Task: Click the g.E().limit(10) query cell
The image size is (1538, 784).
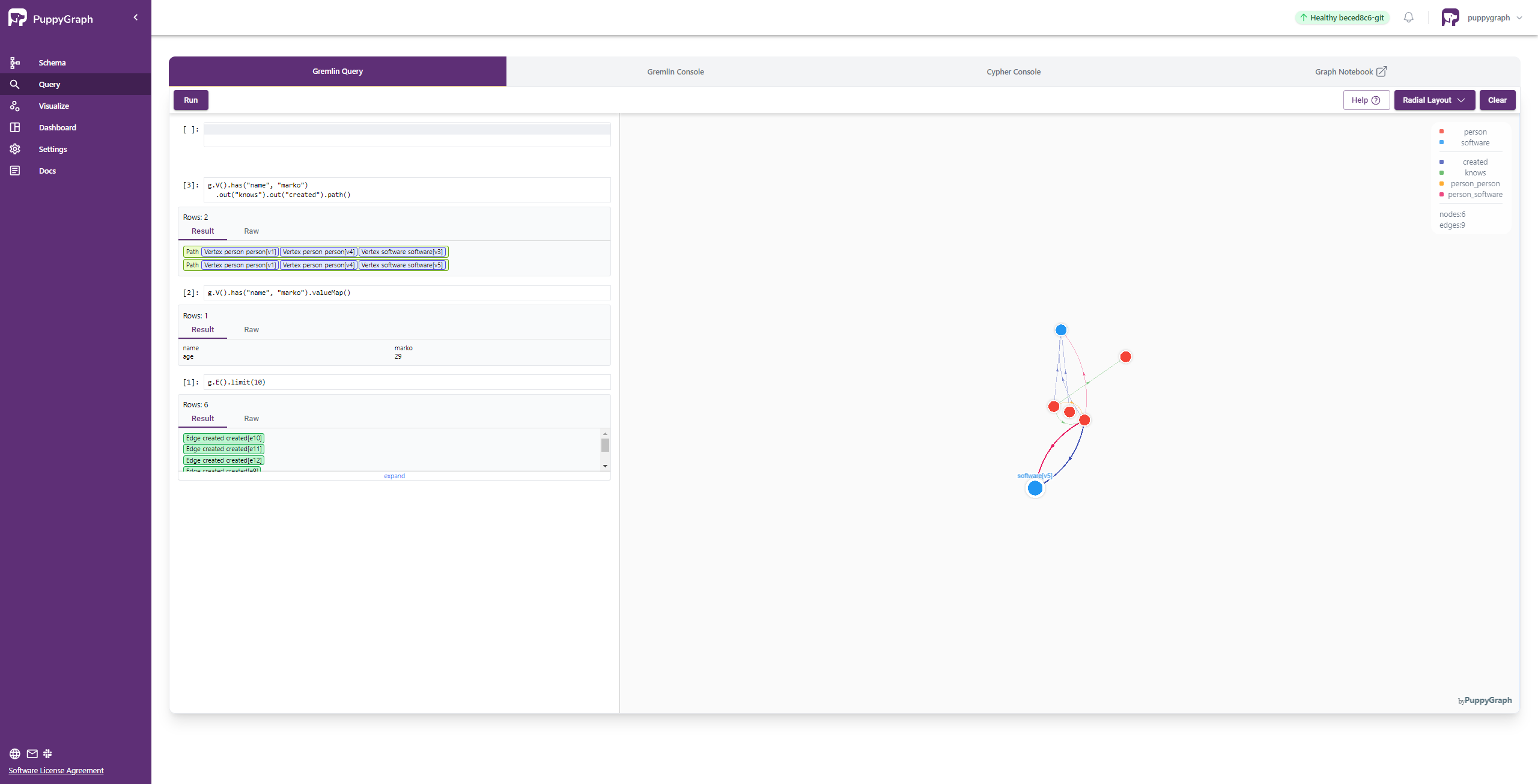Action: point(407,382)
